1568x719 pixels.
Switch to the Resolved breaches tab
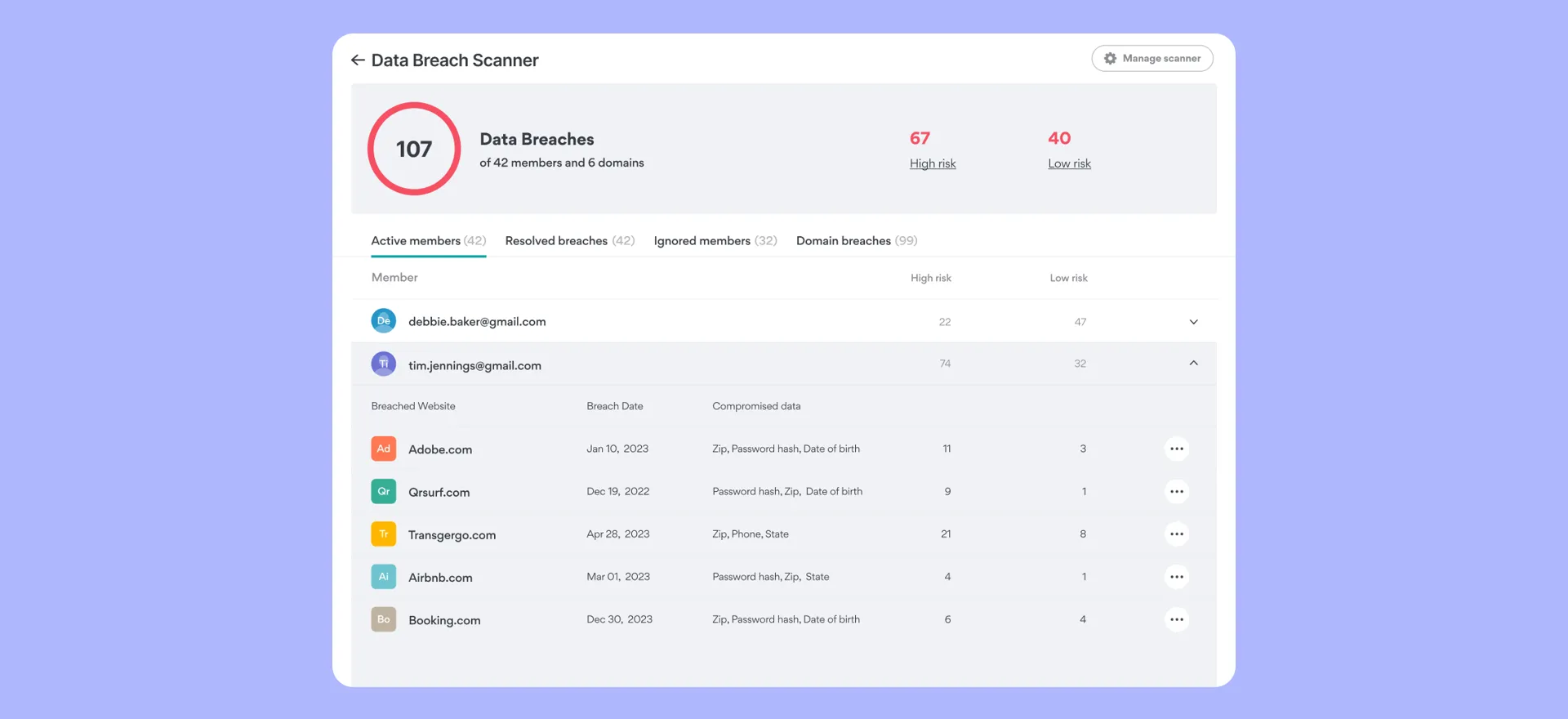coord(569,241)
